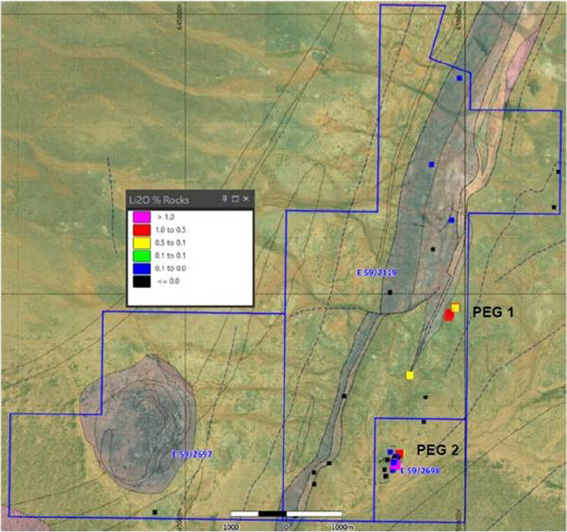Click the red sample marker beside PEG 1
This screenshot has width=567, height=532.
pyautogui.click(x=449, y=315)
